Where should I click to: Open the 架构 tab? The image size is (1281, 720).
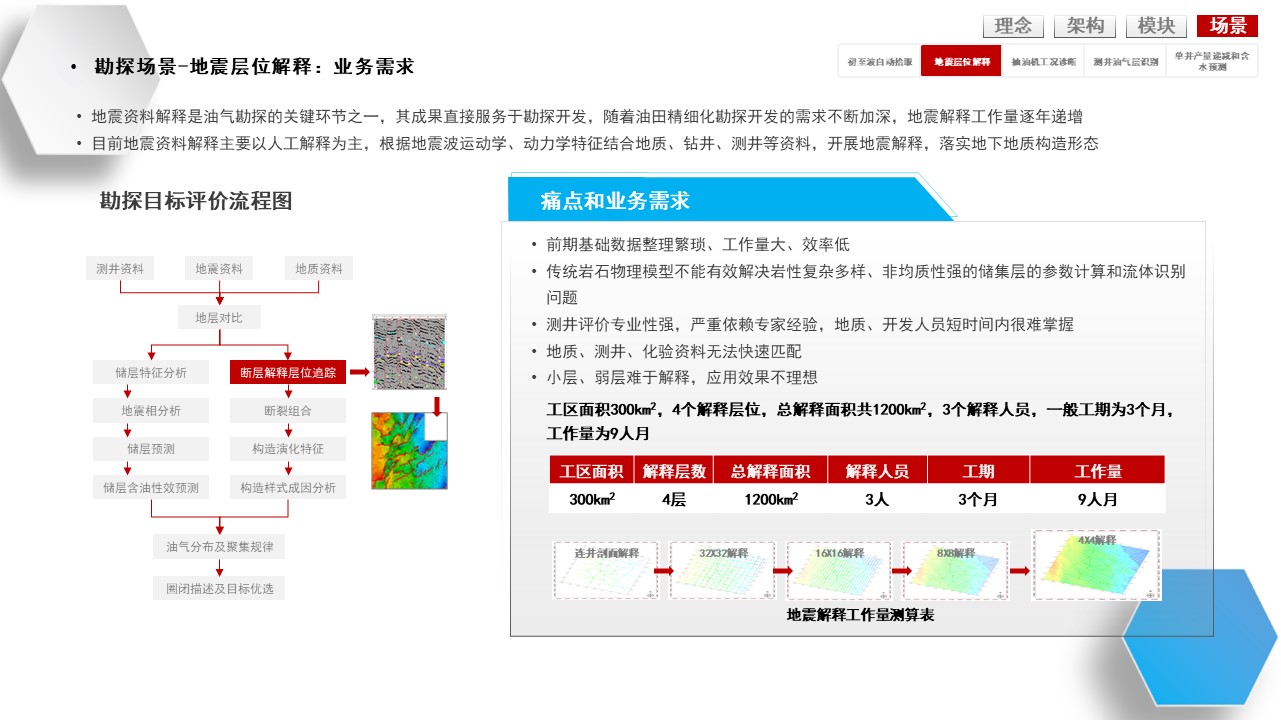(1085, 26)
